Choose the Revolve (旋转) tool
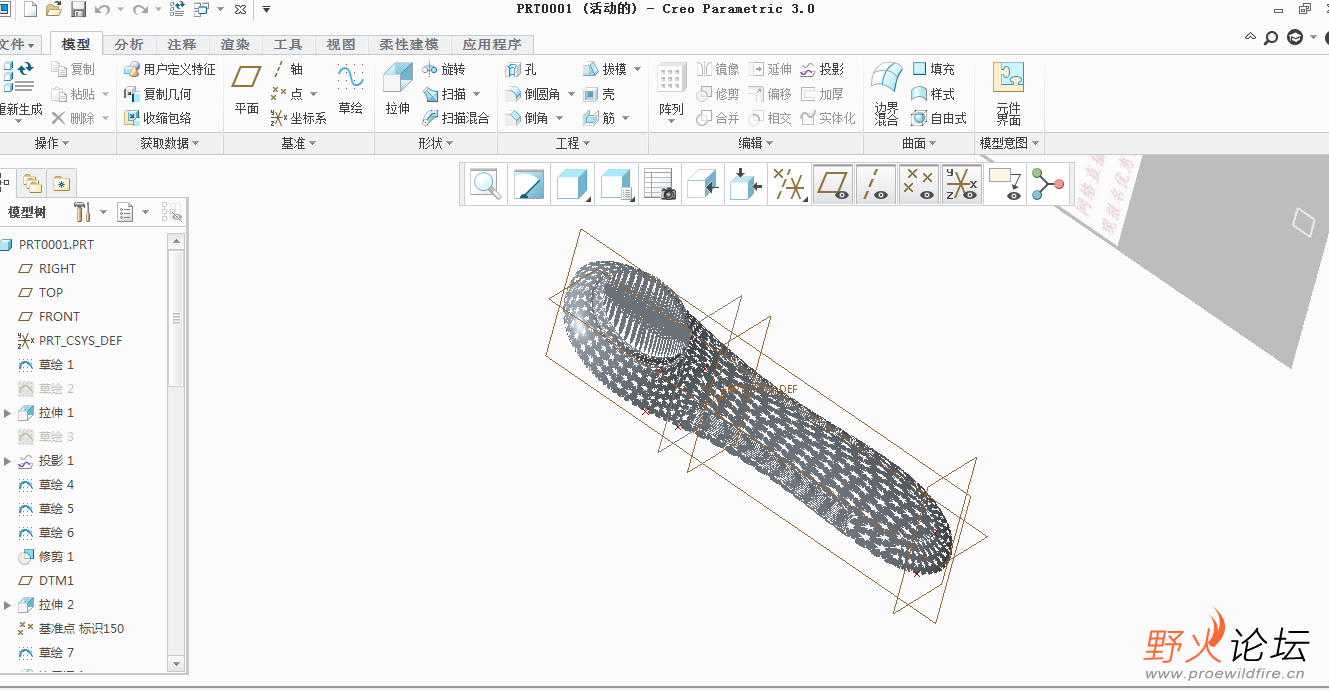Viewport: 1329px width, 690px height. pos(443,70)
